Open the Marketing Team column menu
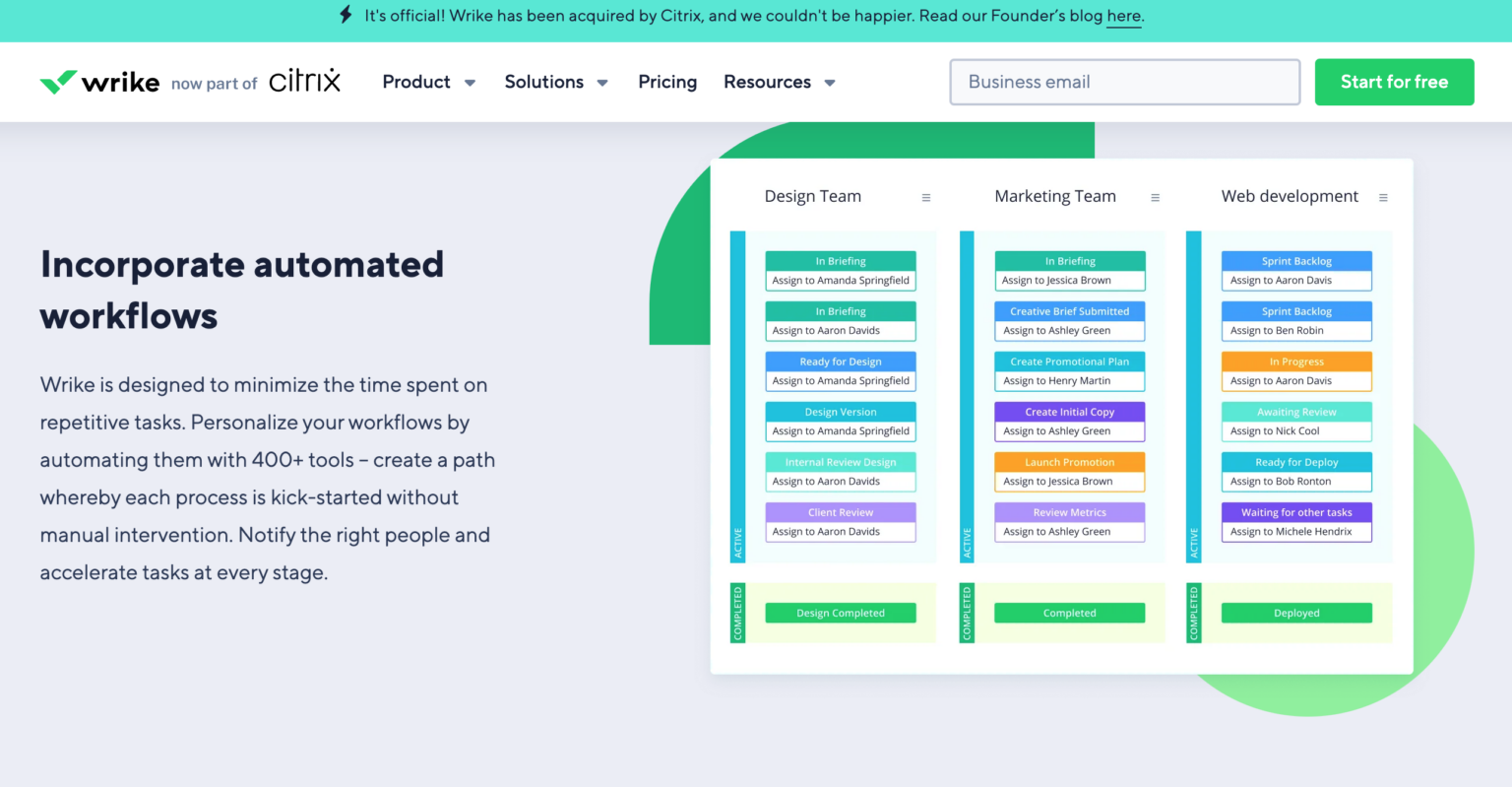The image size is (1512, 787). pyautogui.click(x=1155, y=197)
